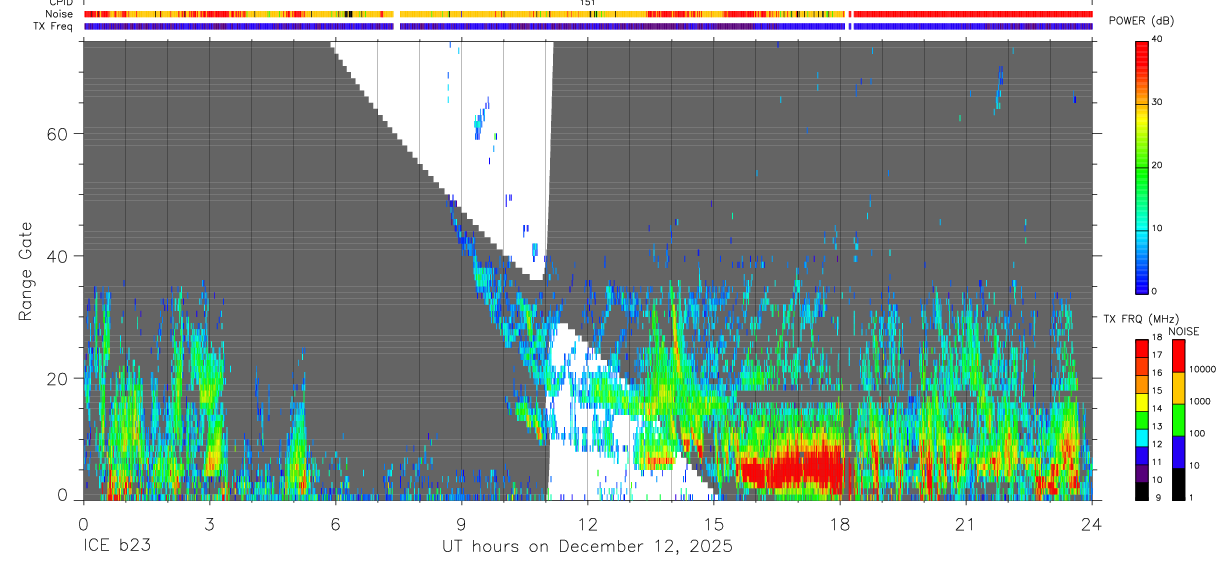
Task: Click the green middle of POWER color bar
Action: pyautogui.click(x=1141, y=165)
